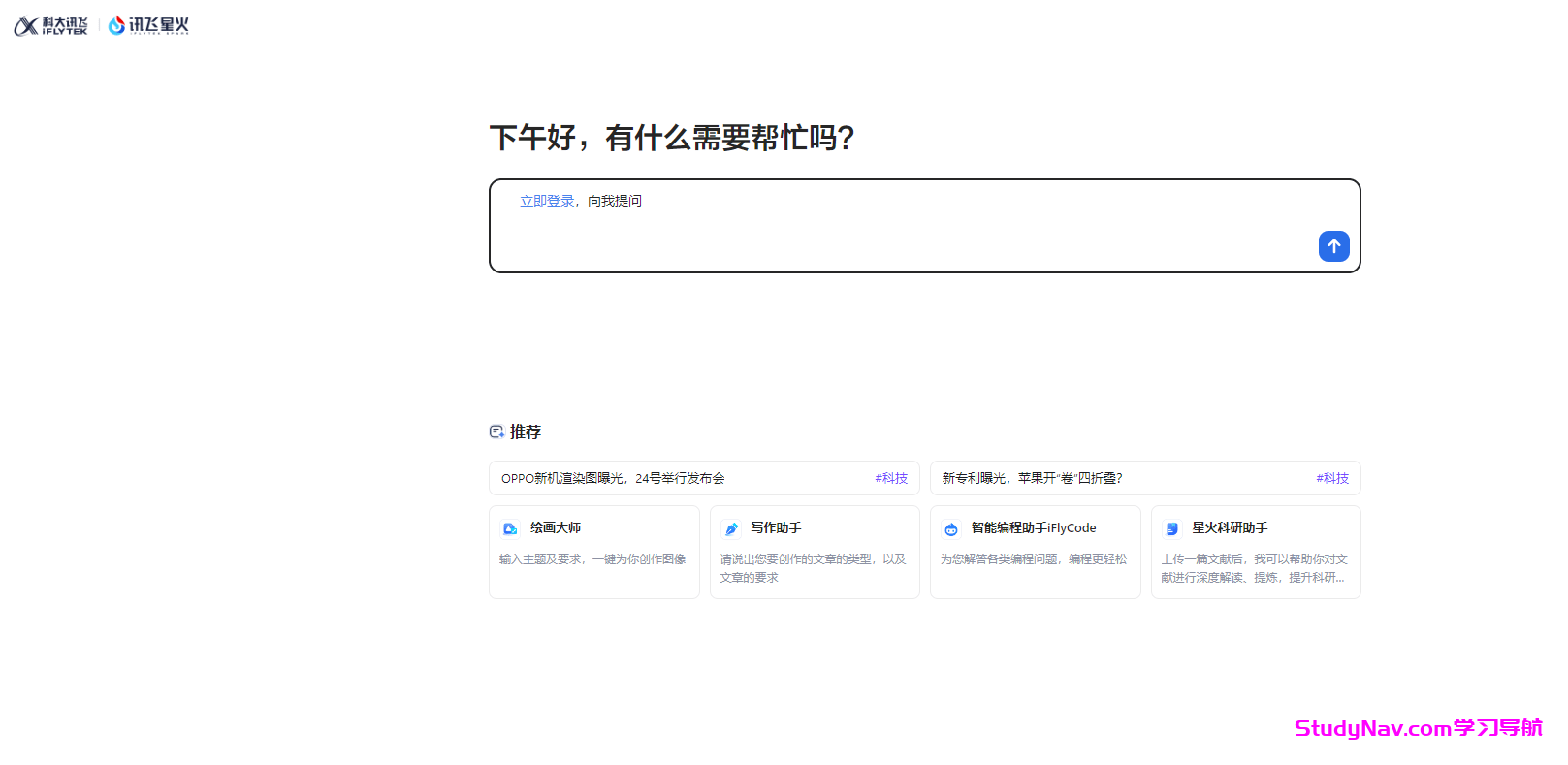1568x765 pixels.
Task: Focus the question input box
Action: click(x=924, y=226)
